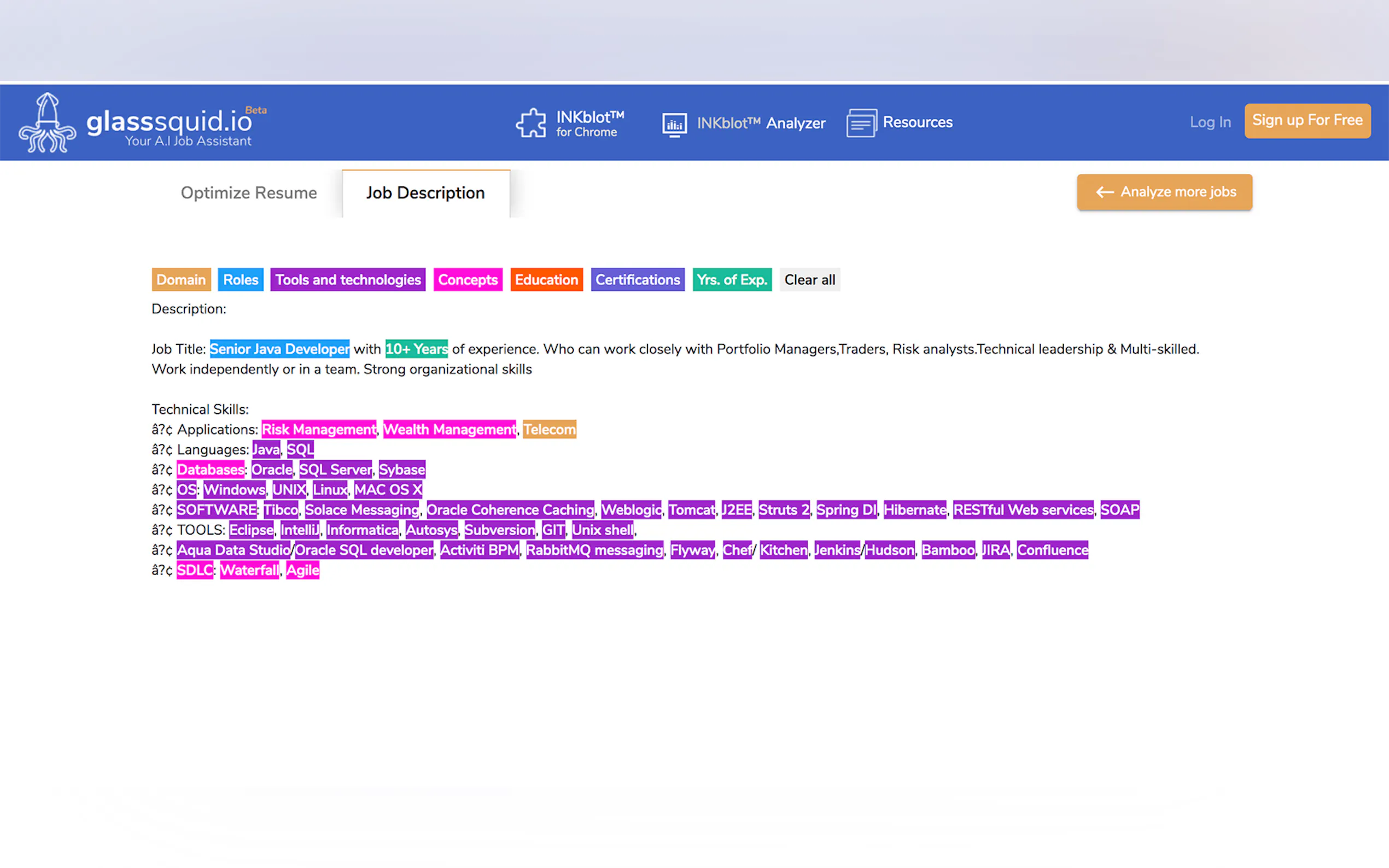Screen dimensions: 1389x868
Task: Click the glasssquid squid logo icon
Action: click(47, 123)
